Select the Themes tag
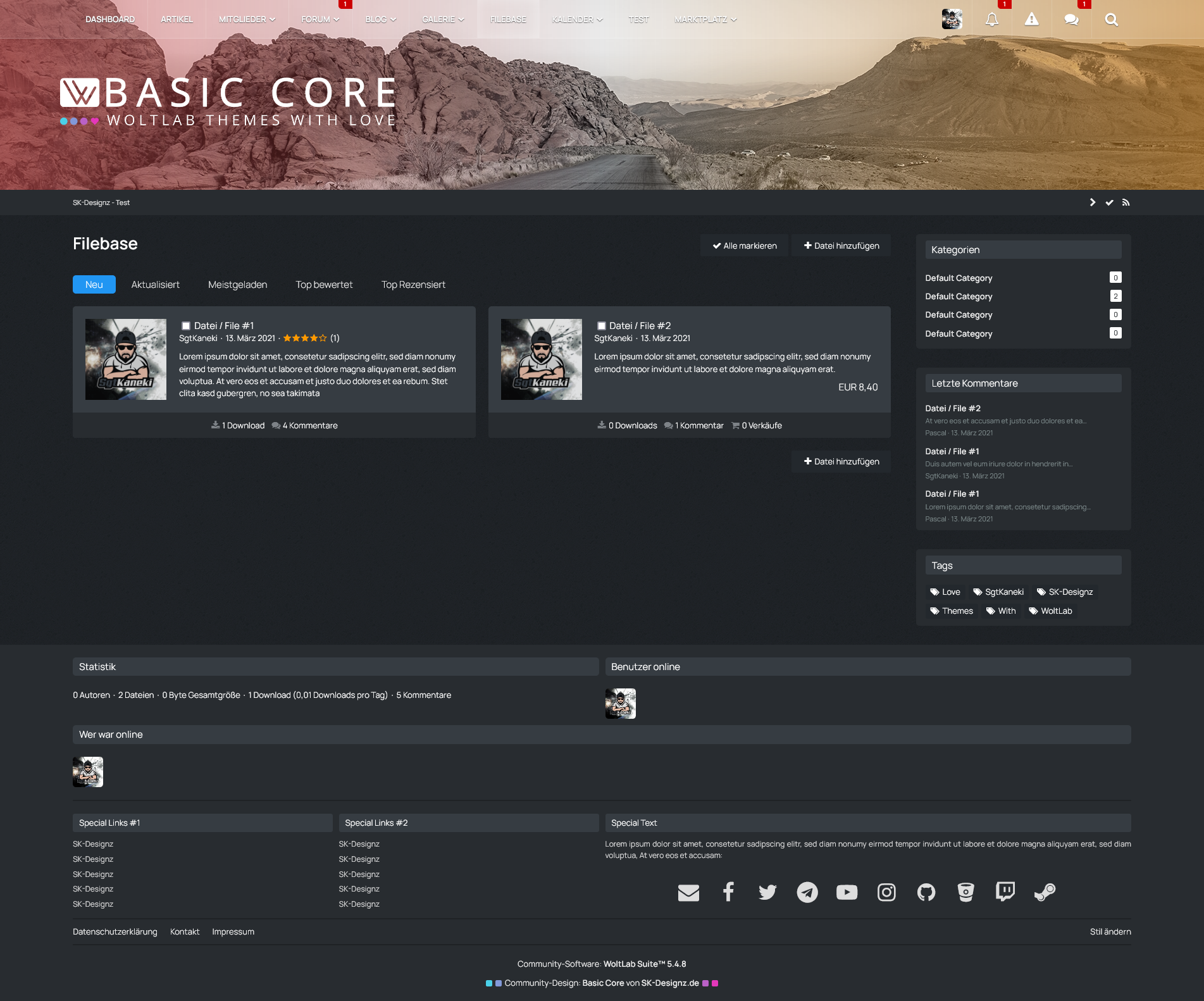Viewport: 1204px width, 1001px height. click(x=952, y=611)
